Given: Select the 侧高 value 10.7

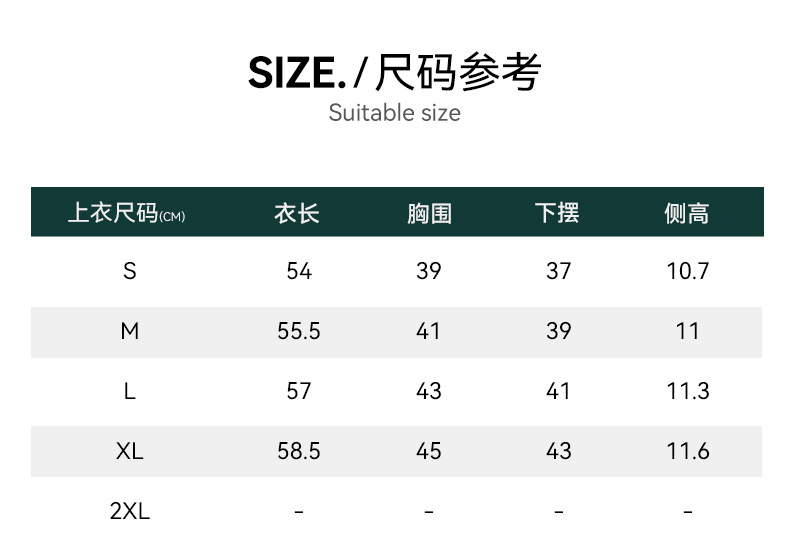Looking at the screenshot, I should tap(688, 271).
